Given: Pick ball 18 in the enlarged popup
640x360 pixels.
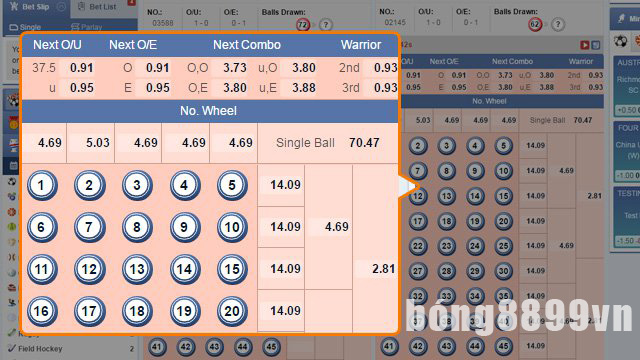Looking at the screenshot, I should point(137,311).
